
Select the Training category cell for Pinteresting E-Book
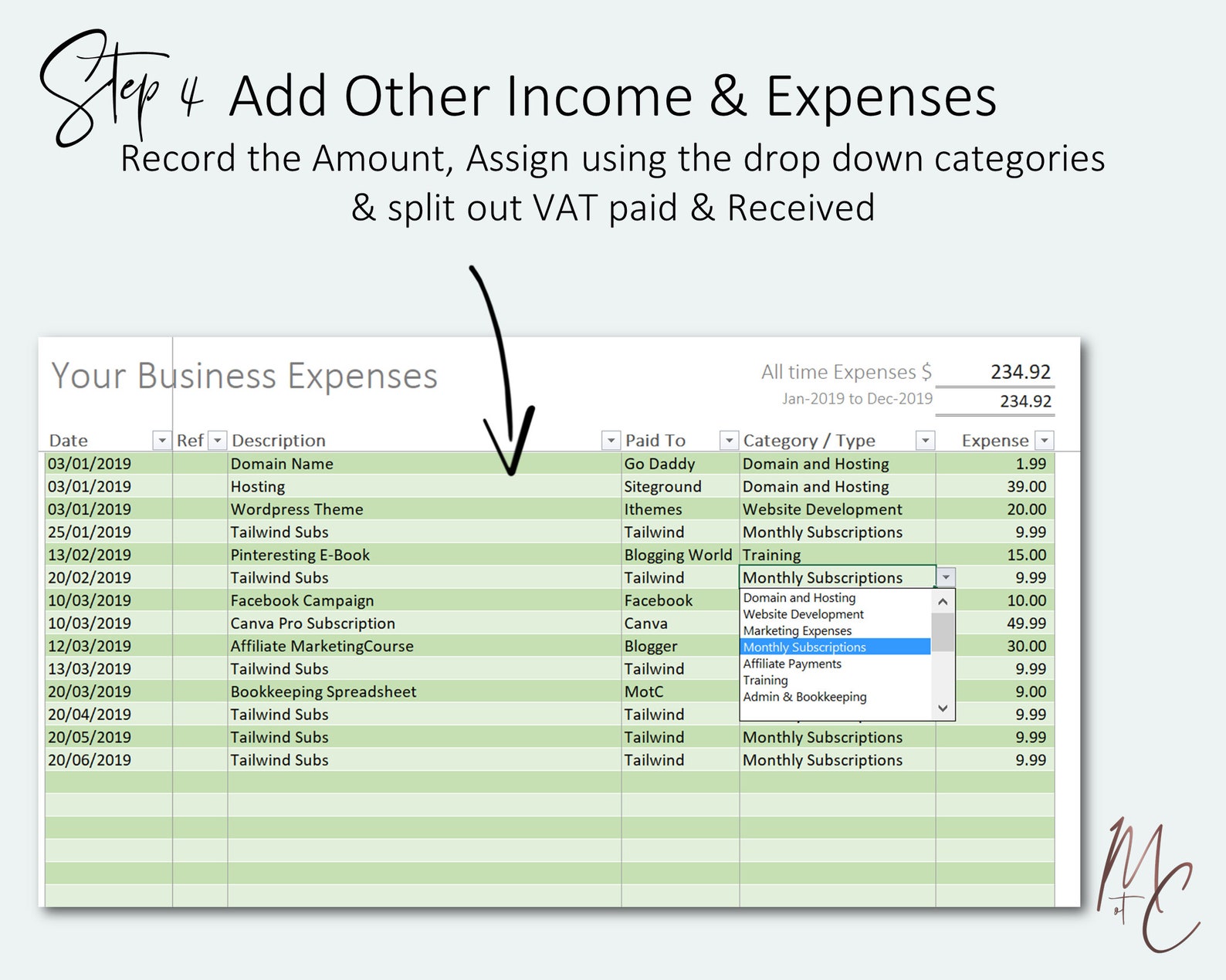838,555
